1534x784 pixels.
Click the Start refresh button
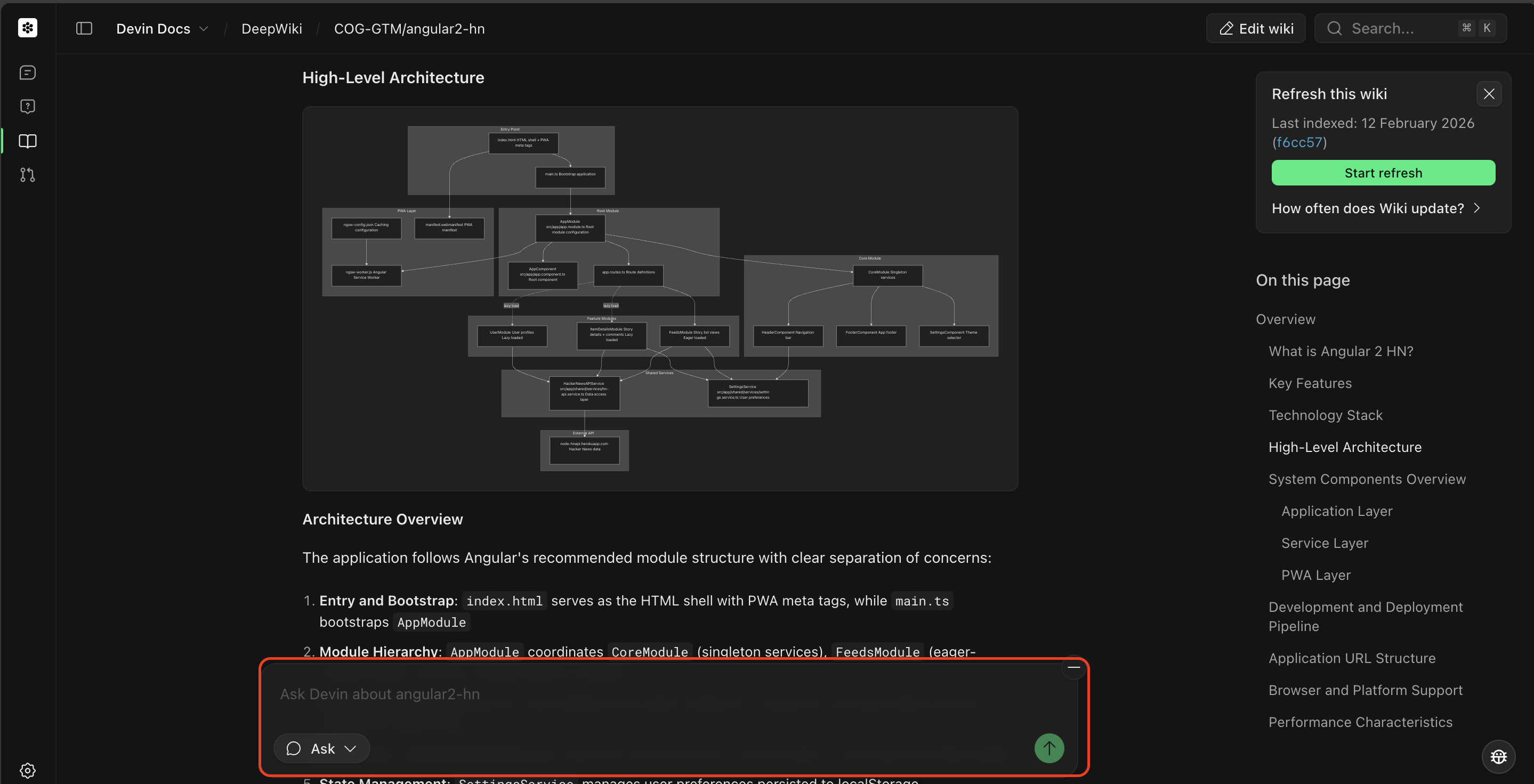(x=1383, y=173)
